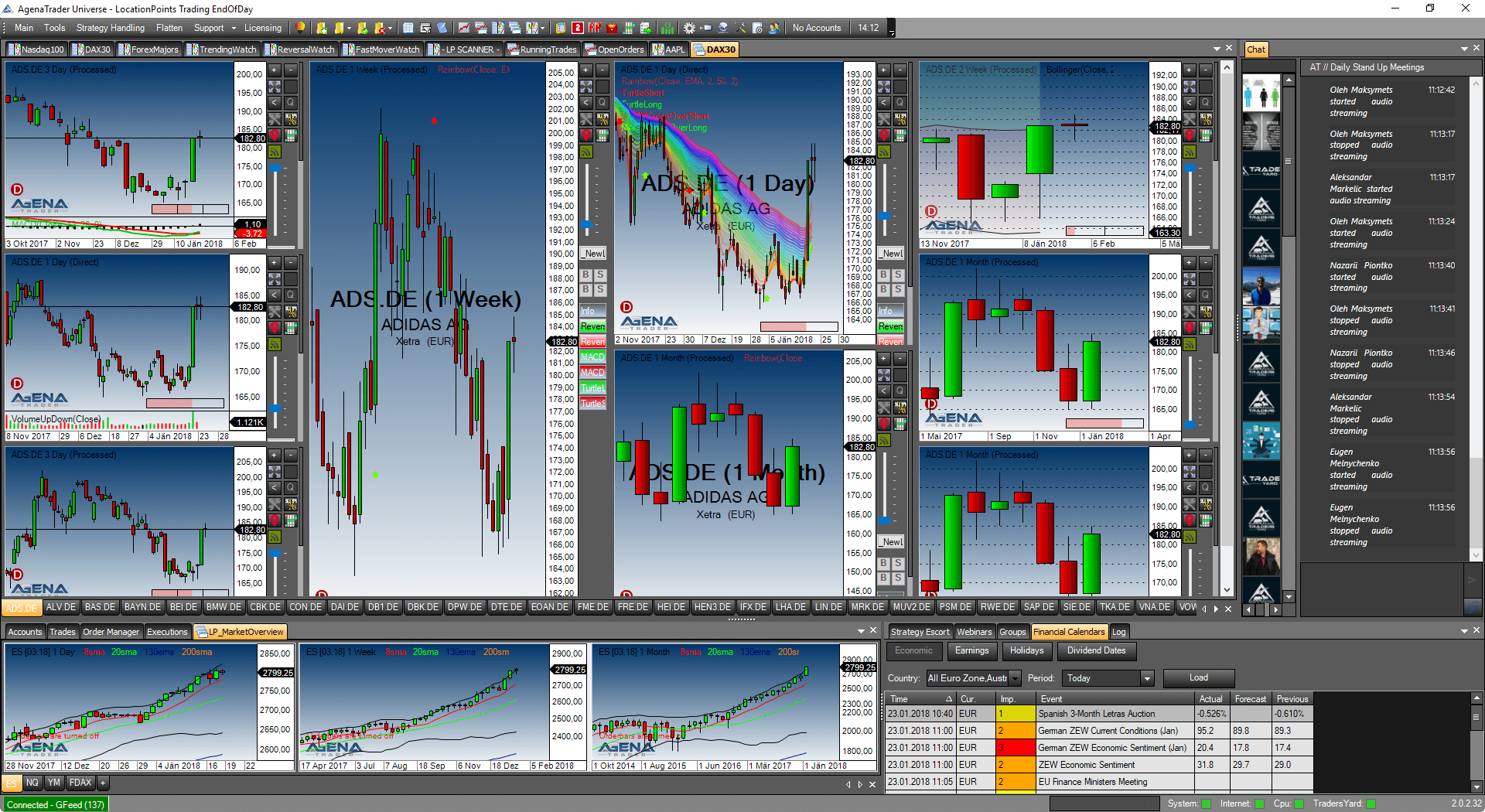This screenshot has height=812, width=1485.
Task: Open the Strategy Handling menu
Action: (x=111, y=28)
